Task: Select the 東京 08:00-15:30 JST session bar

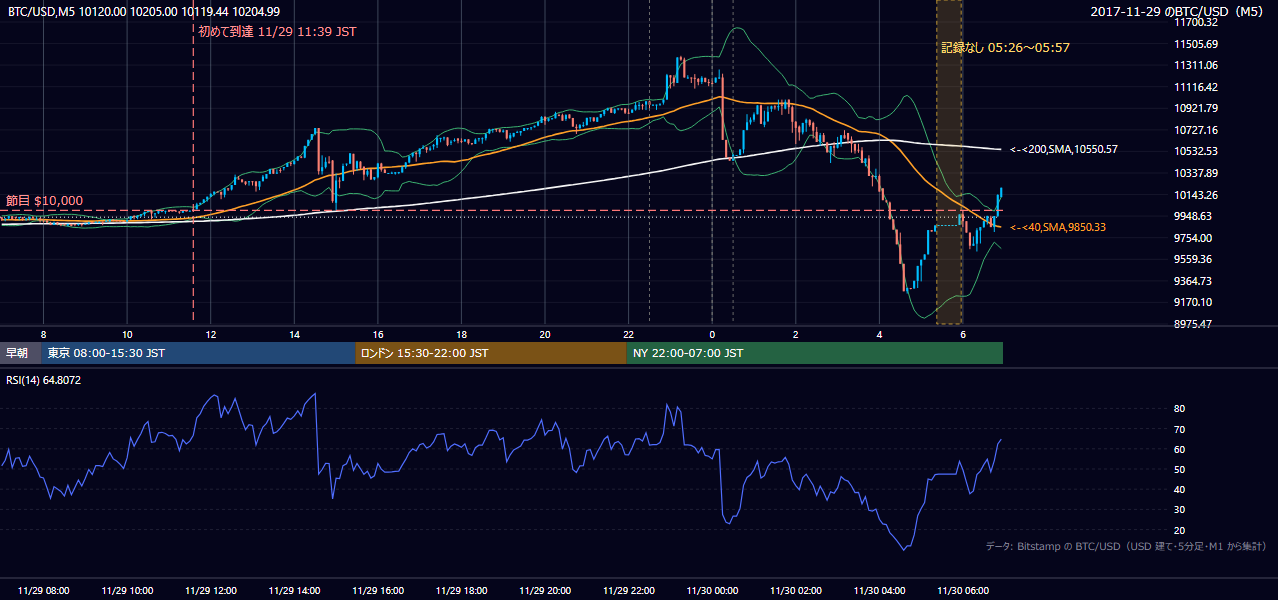Action: (198, 353)
